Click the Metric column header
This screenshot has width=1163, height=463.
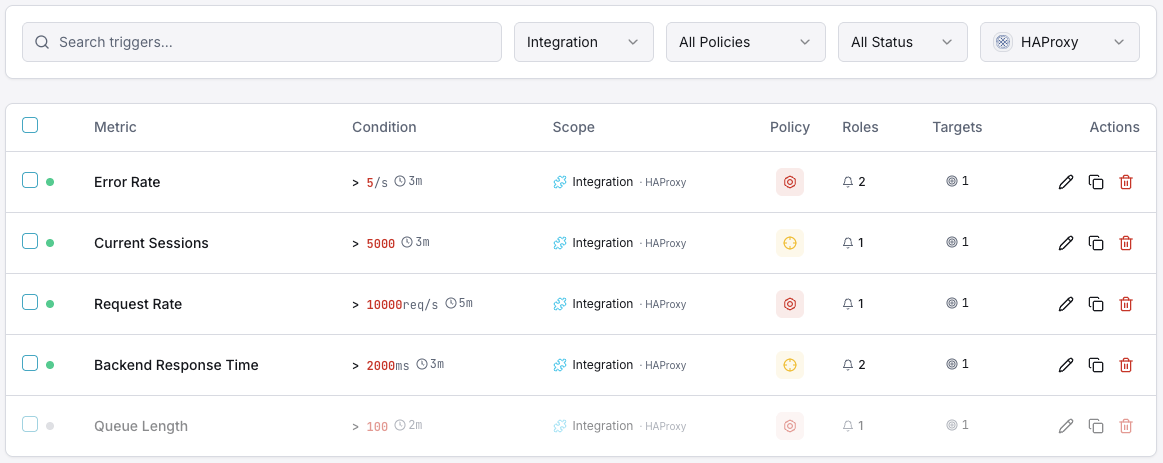point(115,127)
